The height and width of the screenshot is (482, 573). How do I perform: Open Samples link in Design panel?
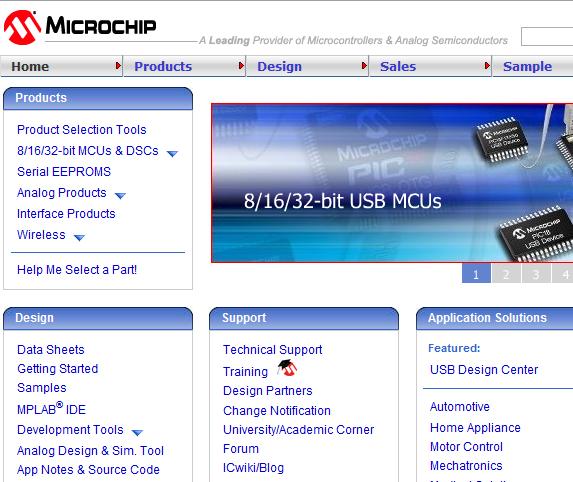click(42, 388)
